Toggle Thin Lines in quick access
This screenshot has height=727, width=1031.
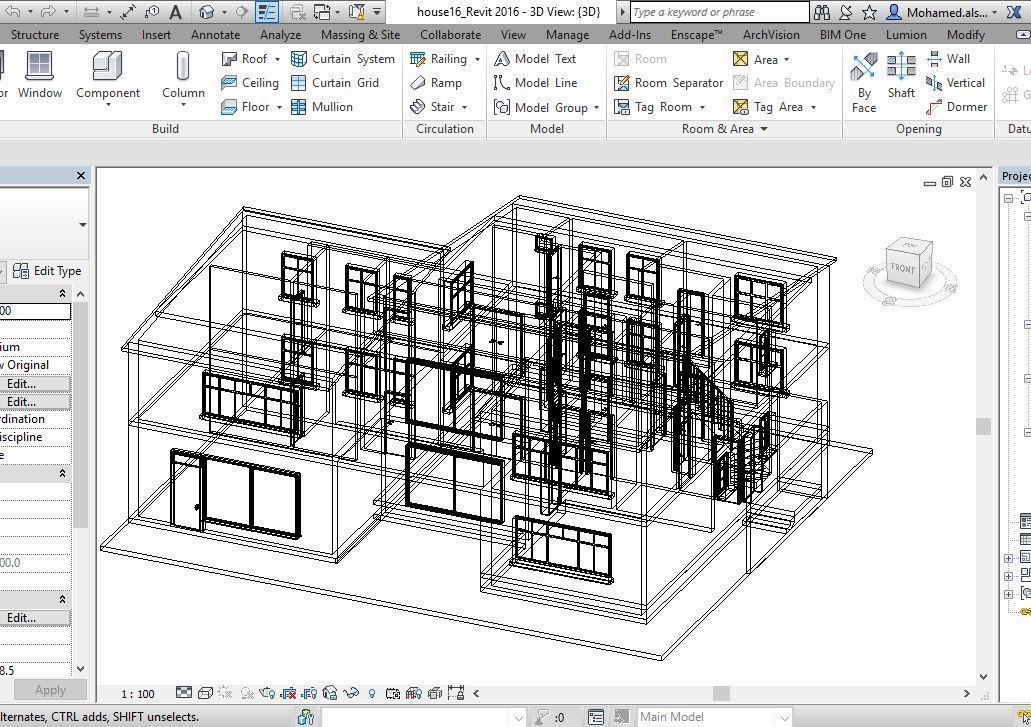266,11
